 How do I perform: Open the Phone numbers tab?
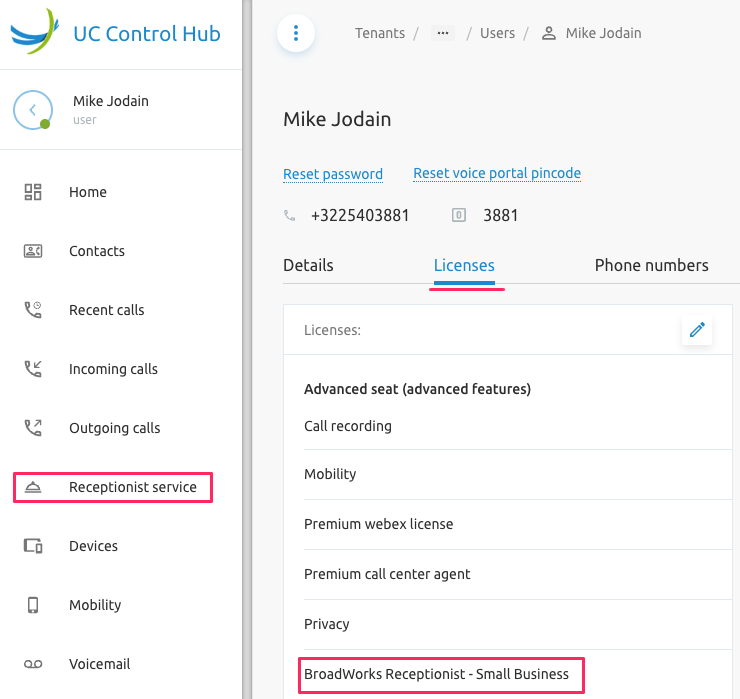pyautogui.click(x=651, y=265)
